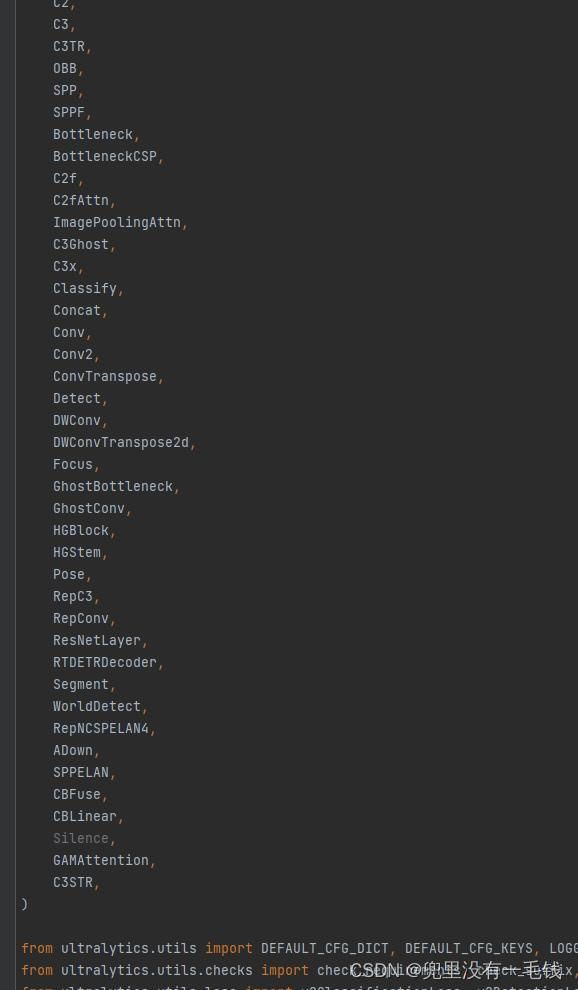Place the cursor on ConvTranspose
The image size is (578, 990).
(105, 376)
